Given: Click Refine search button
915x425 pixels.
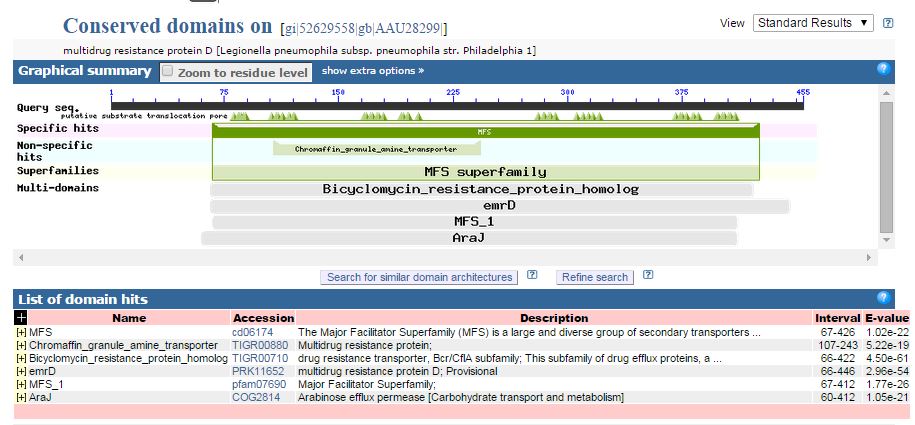Looking at the screenshot, I should point(595,277).
